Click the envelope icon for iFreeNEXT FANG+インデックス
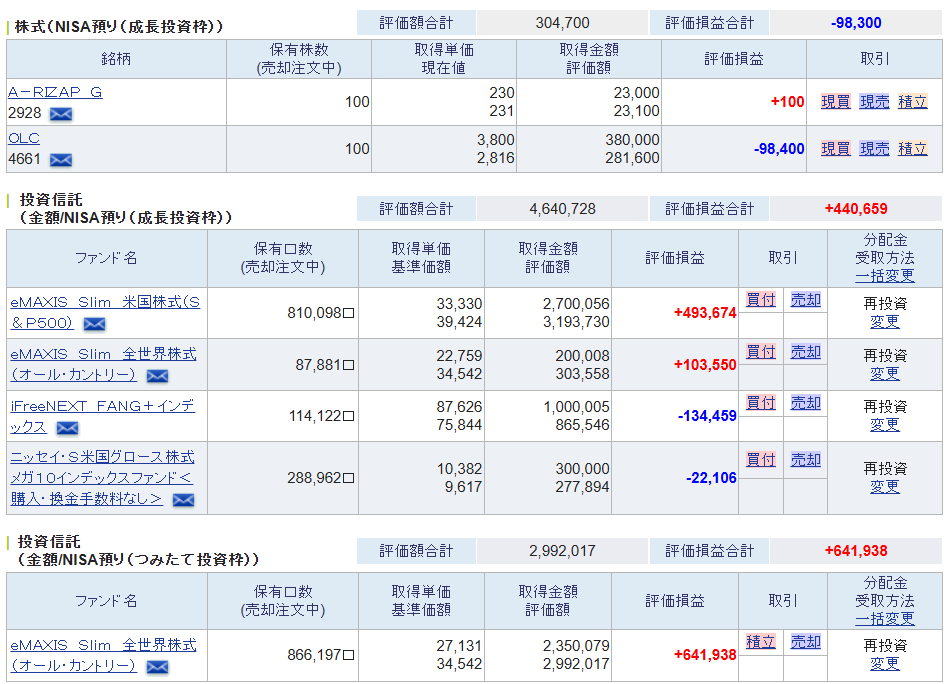947x684 pixels. click(x=67, y=428)
